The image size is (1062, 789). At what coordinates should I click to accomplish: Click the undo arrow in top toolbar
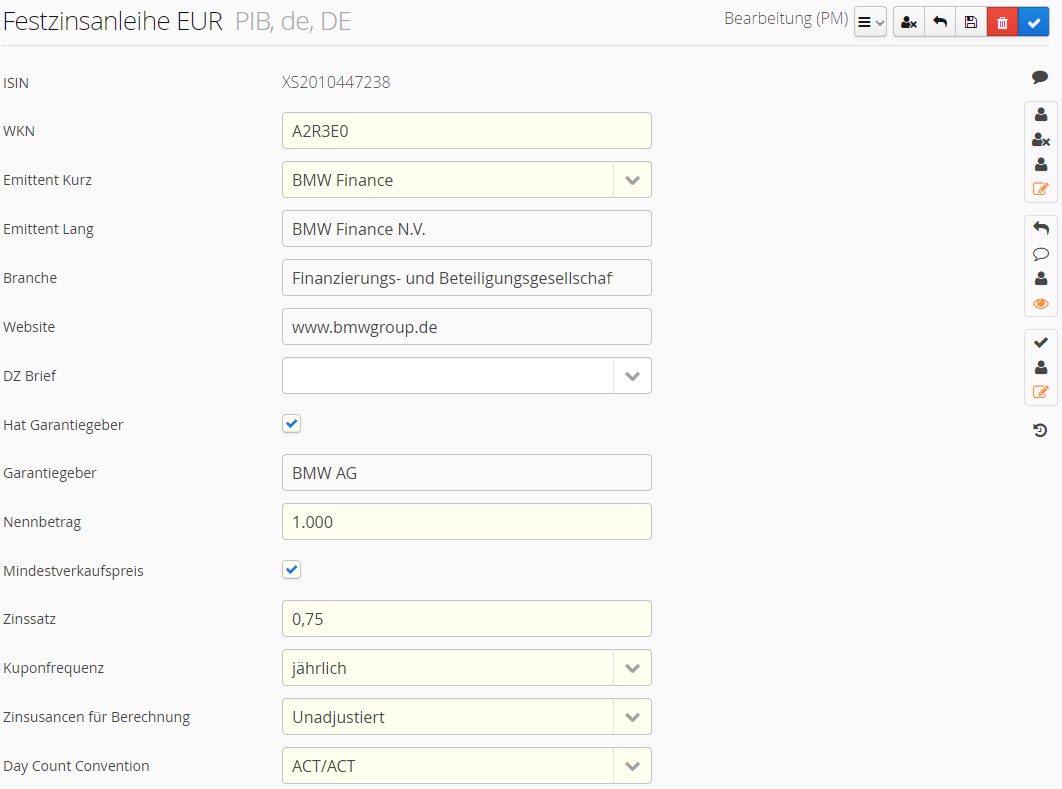point(940,22)
